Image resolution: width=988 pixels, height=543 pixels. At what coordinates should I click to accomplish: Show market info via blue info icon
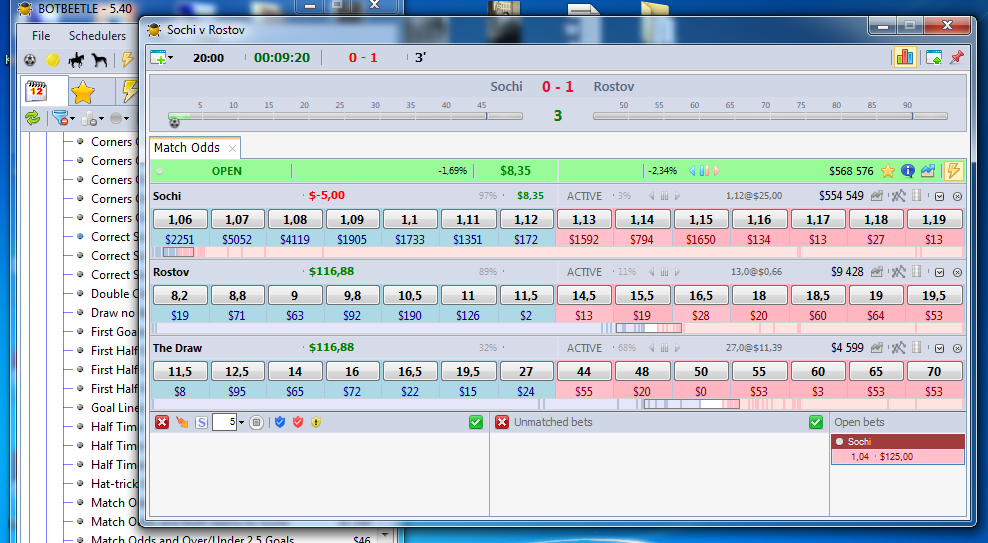tap(907, 171)
